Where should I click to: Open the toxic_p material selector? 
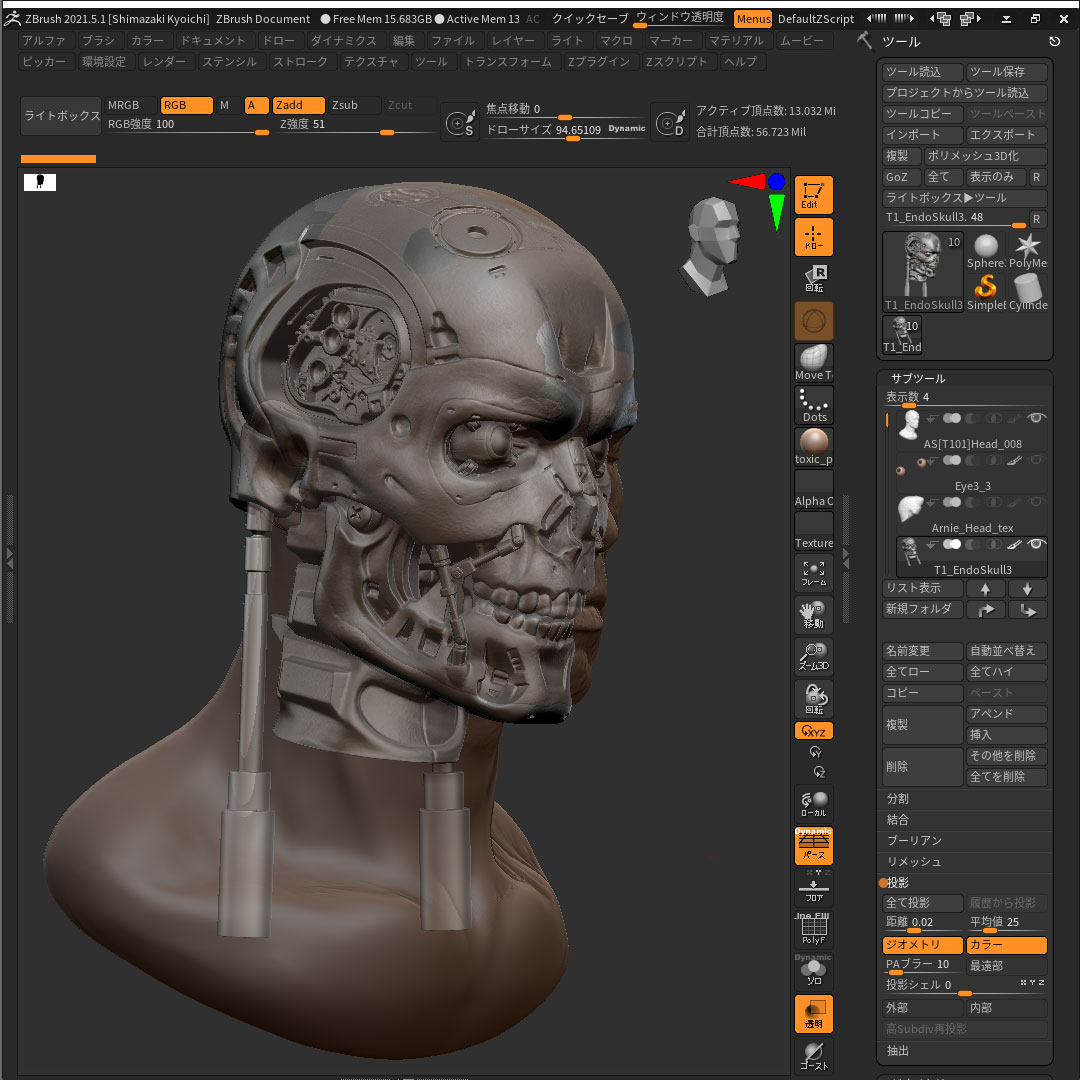(x=813, y=447)
